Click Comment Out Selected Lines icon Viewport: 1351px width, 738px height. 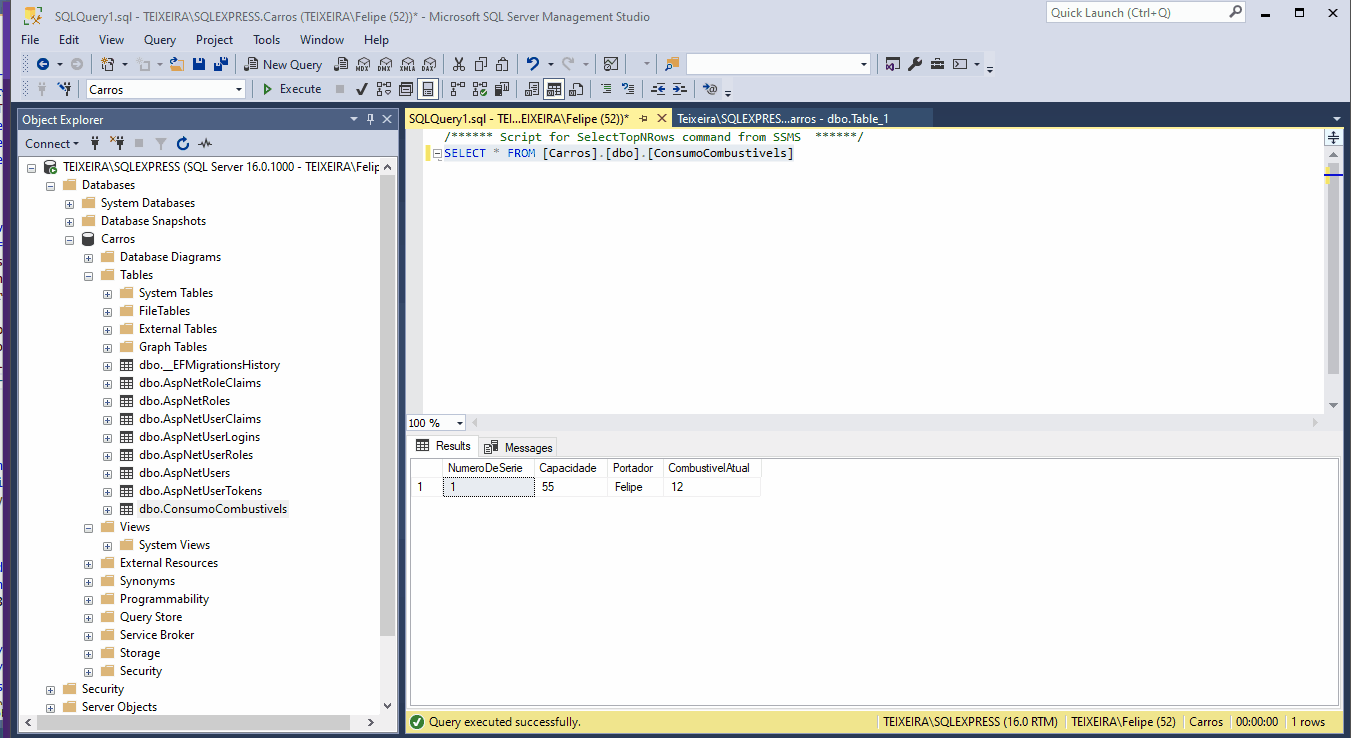coord(606,89)
